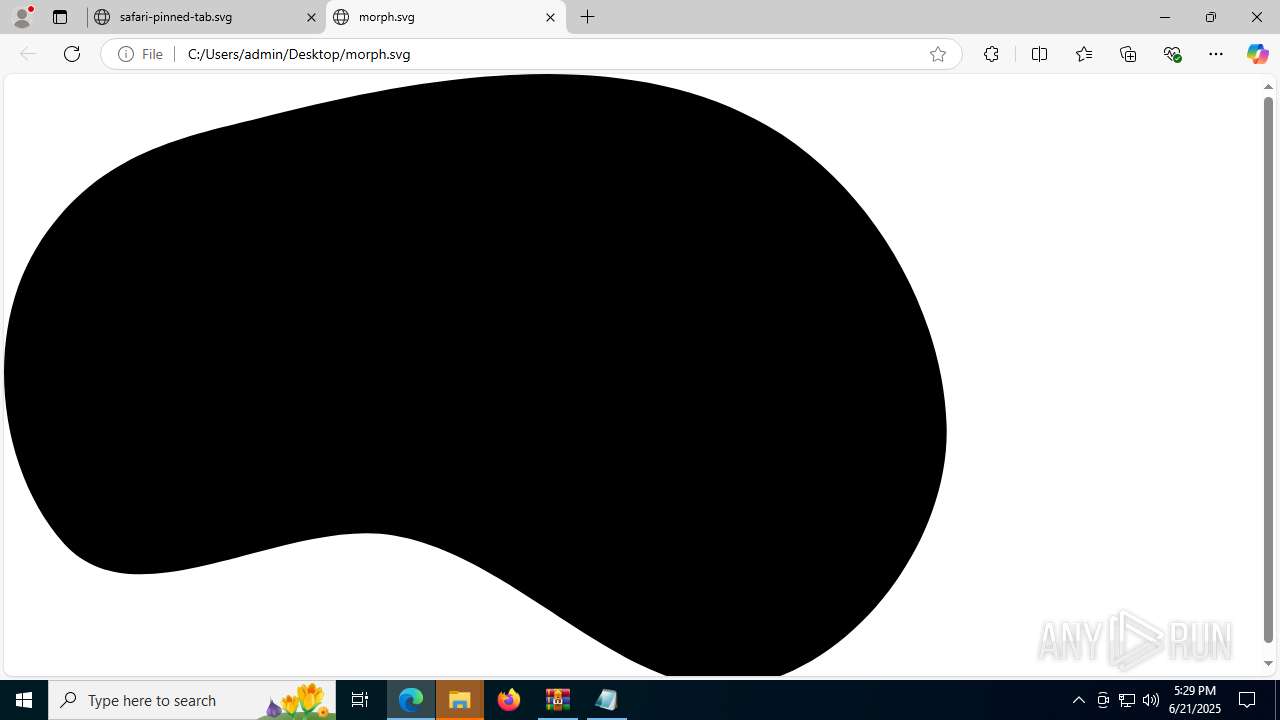1280x720 pixels.
Task: Open Settings and more ellipsis menu
Action: pos(1216,54)
